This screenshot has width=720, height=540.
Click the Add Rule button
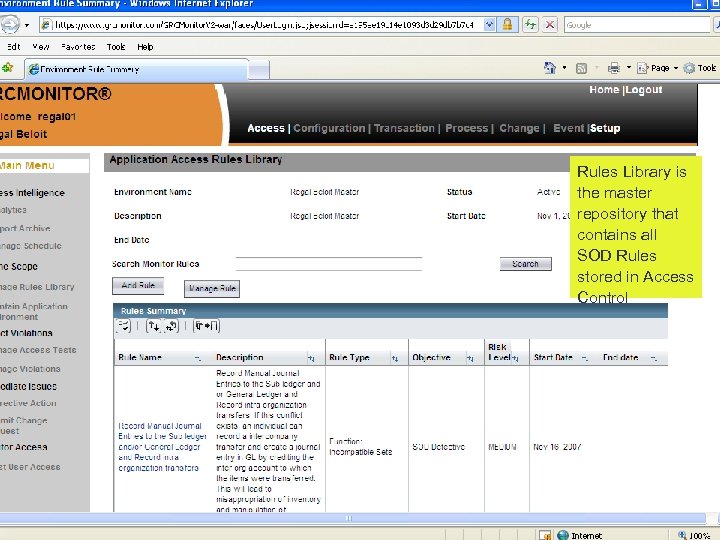point(138,286)
